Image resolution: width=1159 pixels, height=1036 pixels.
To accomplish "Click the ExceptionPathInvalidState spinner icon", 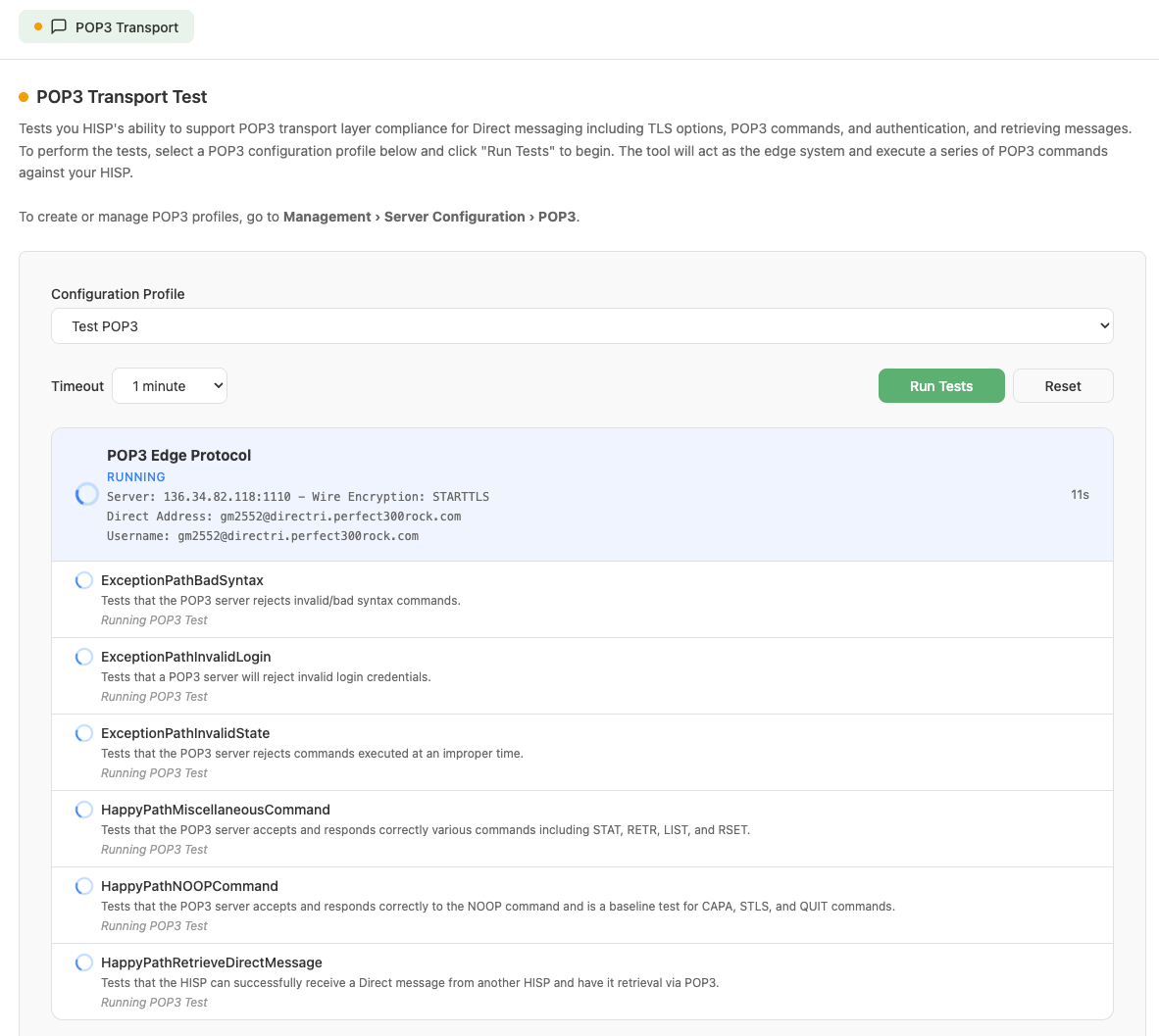I will [84, 733].
